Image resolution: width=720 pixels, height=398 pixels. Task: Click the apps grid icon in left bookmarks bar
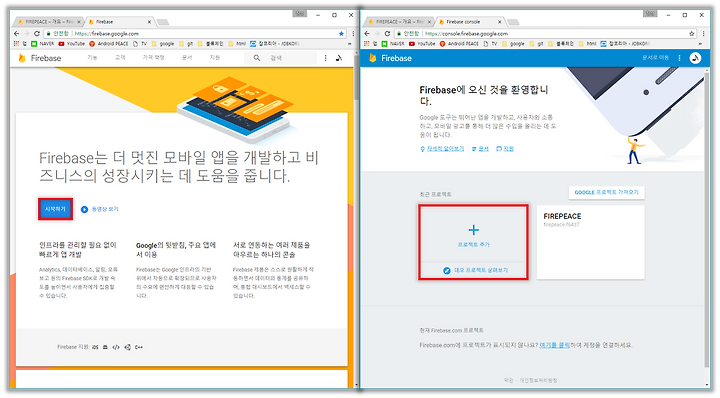(x=17, y=44)
